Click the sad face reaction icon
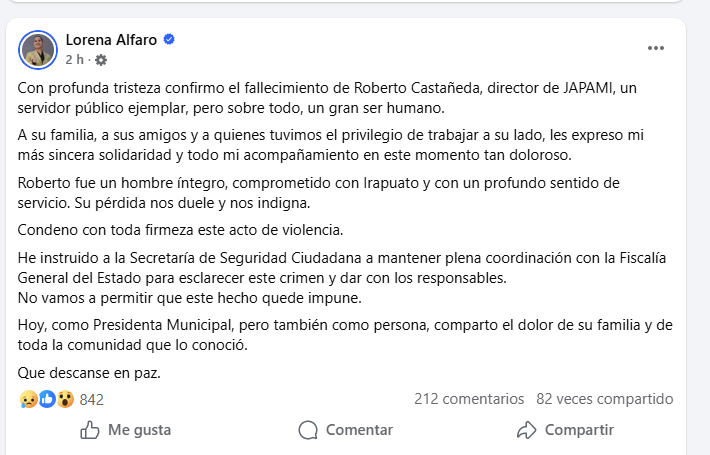 tap(27, 399)
